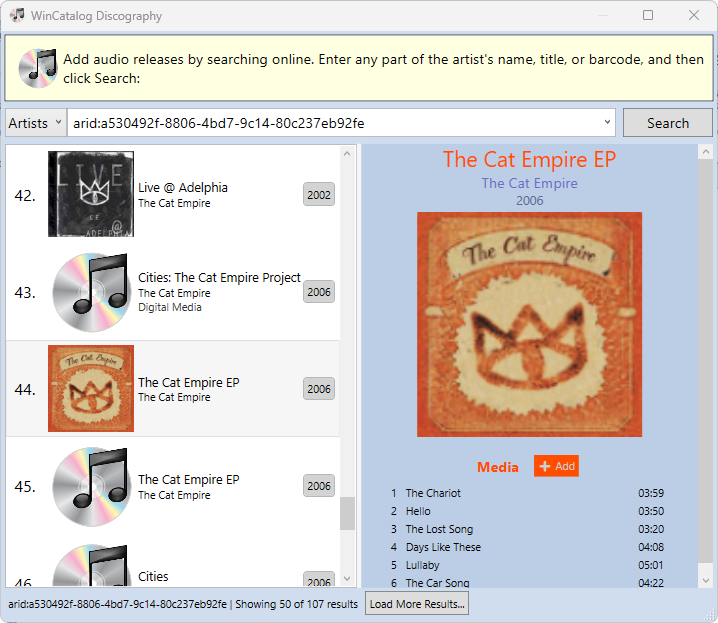The width and height of the screenshot is (718, 623).
Task: Click the large Cat Empire EP cover art
Action: pyautogui.click(x=529, y=324)
